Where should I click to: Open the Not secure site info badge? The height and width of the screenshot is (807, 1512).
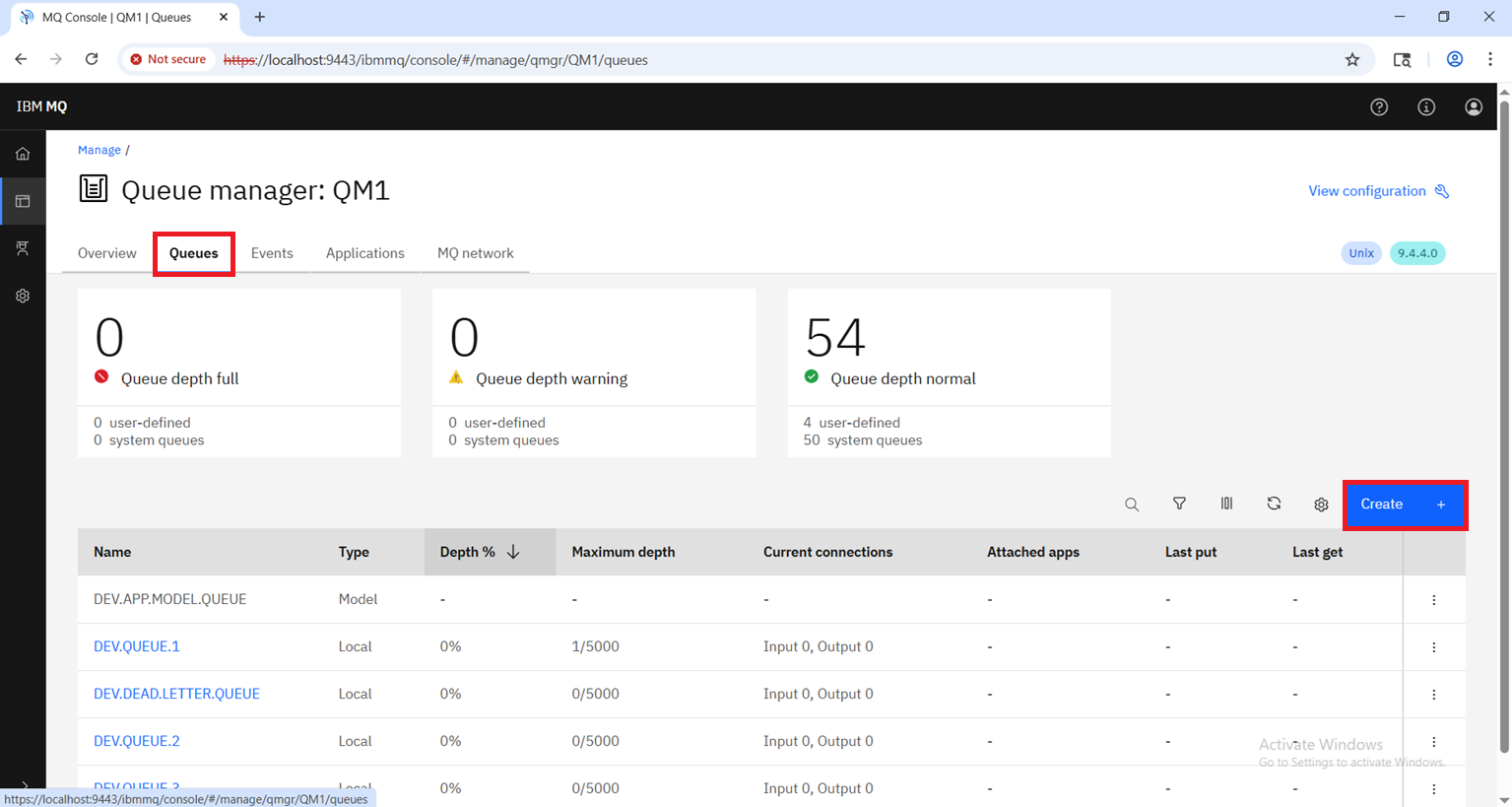click(x=168, y=59)
